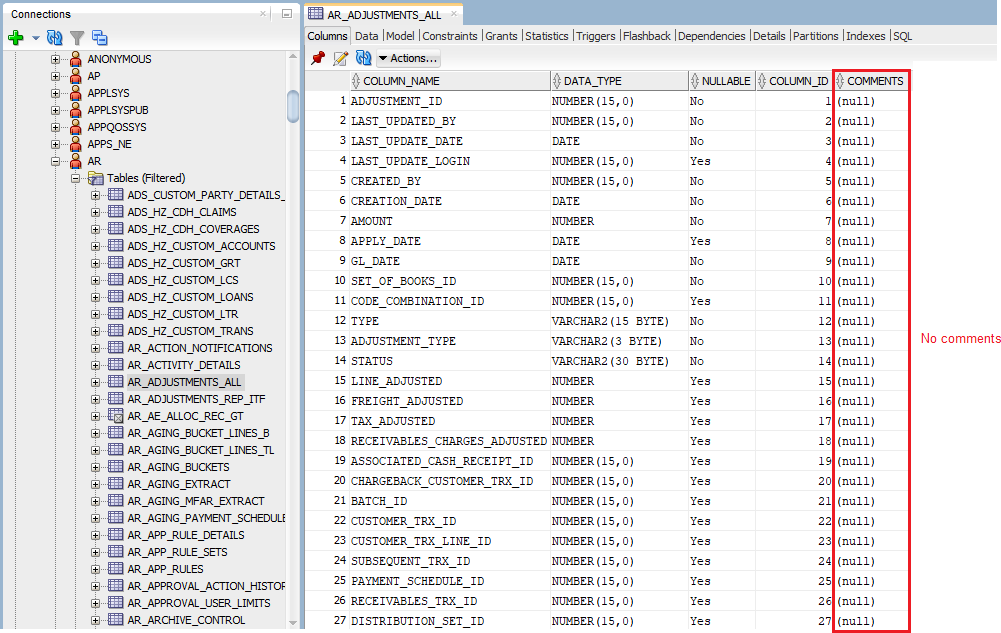Click the green New Connection plus icon

coord(15,37)
